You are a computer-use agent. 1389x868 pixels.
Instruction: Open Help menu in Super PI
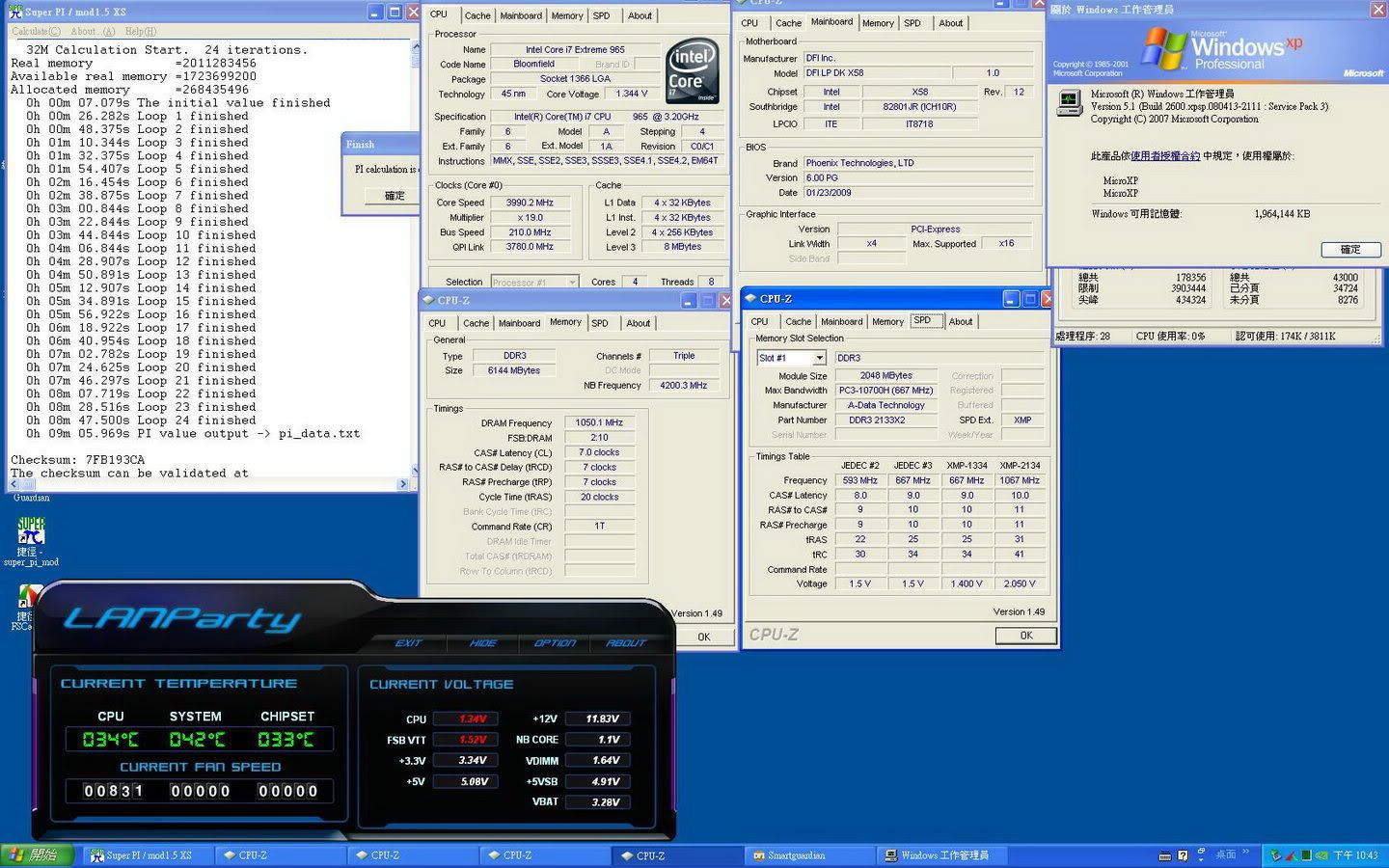pos(140,32)
